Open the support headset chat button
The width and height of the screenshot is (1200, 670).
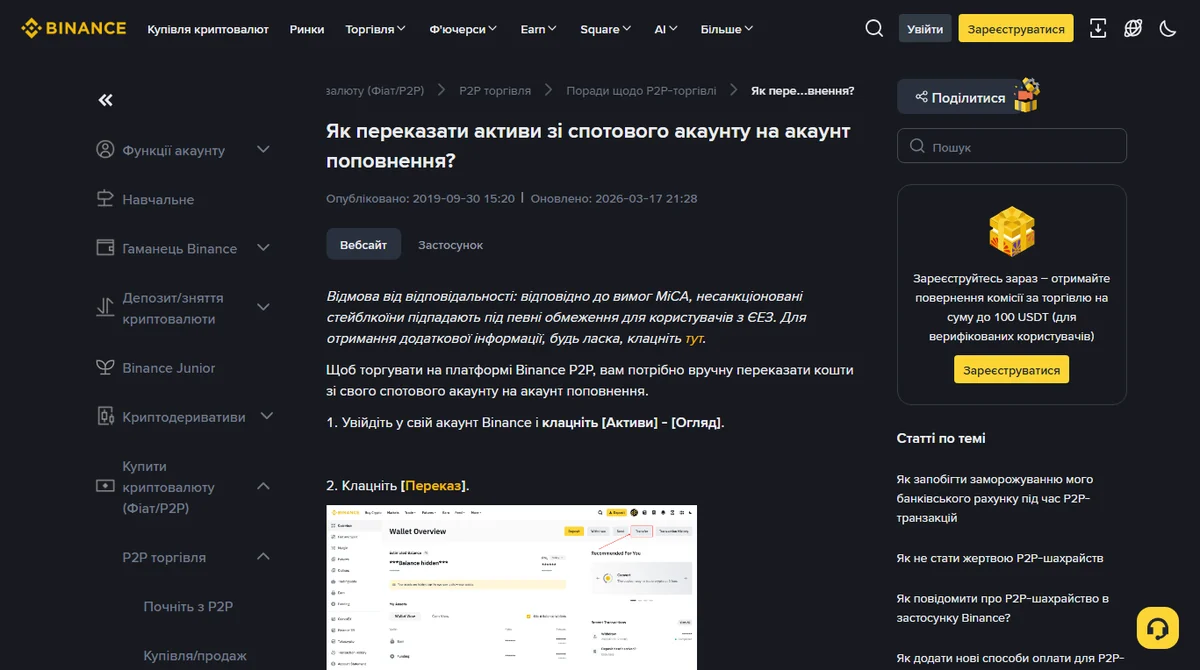coord(1158,628)
